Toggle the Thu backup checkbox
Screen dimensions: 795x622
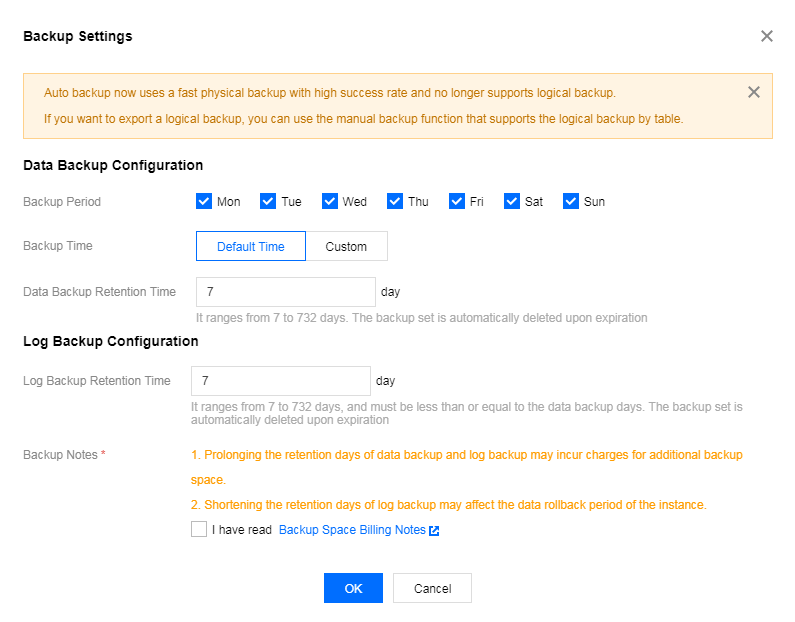(x=394, y=201)
